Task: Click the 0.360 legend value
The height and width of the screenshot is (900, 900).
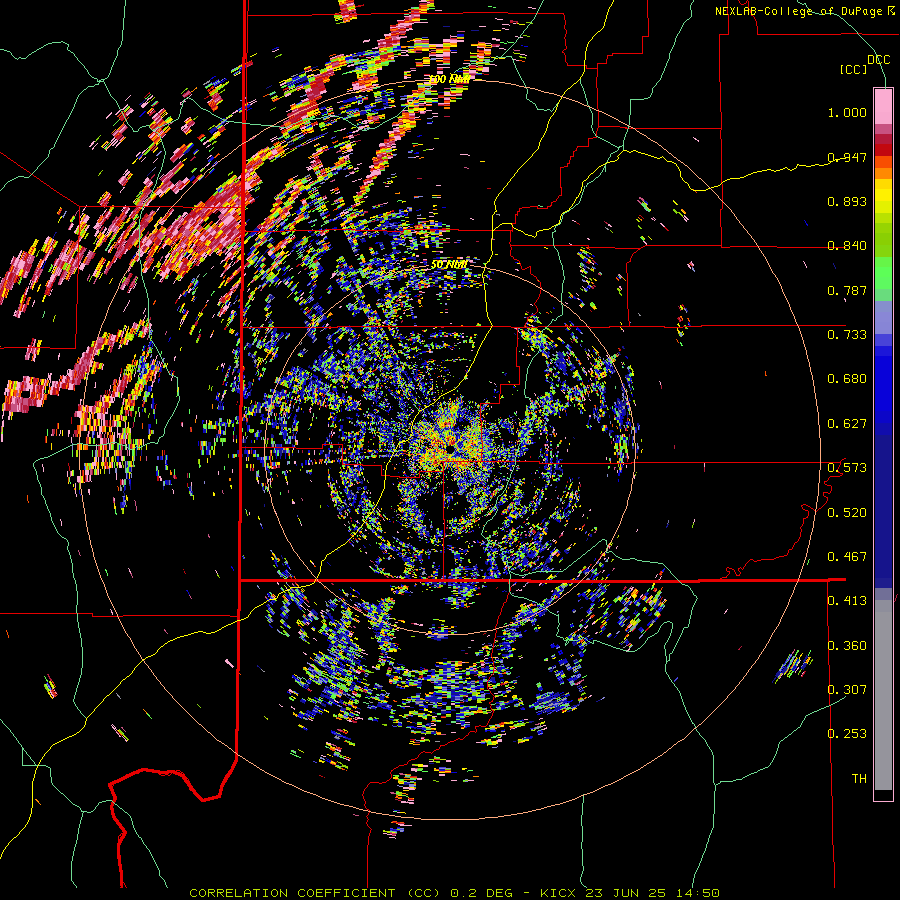Action: (x=847, y=646)
